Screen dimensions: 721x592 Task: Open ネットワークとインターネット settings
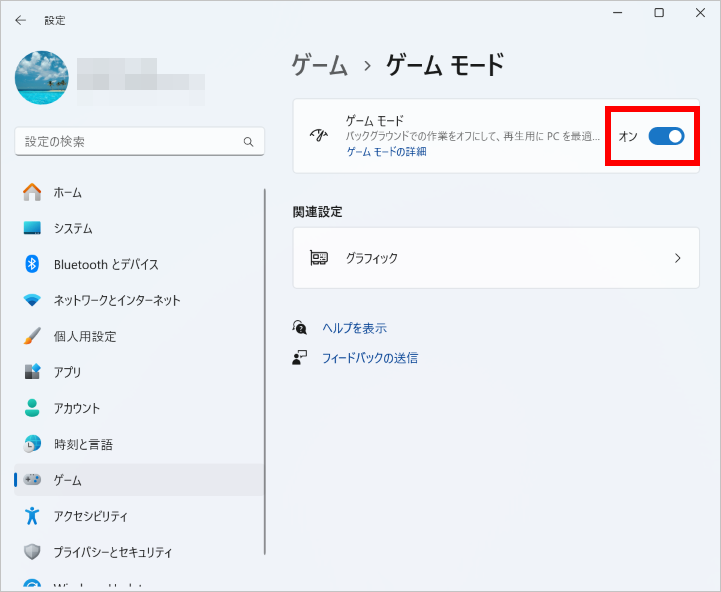click(x=139, y=300)
